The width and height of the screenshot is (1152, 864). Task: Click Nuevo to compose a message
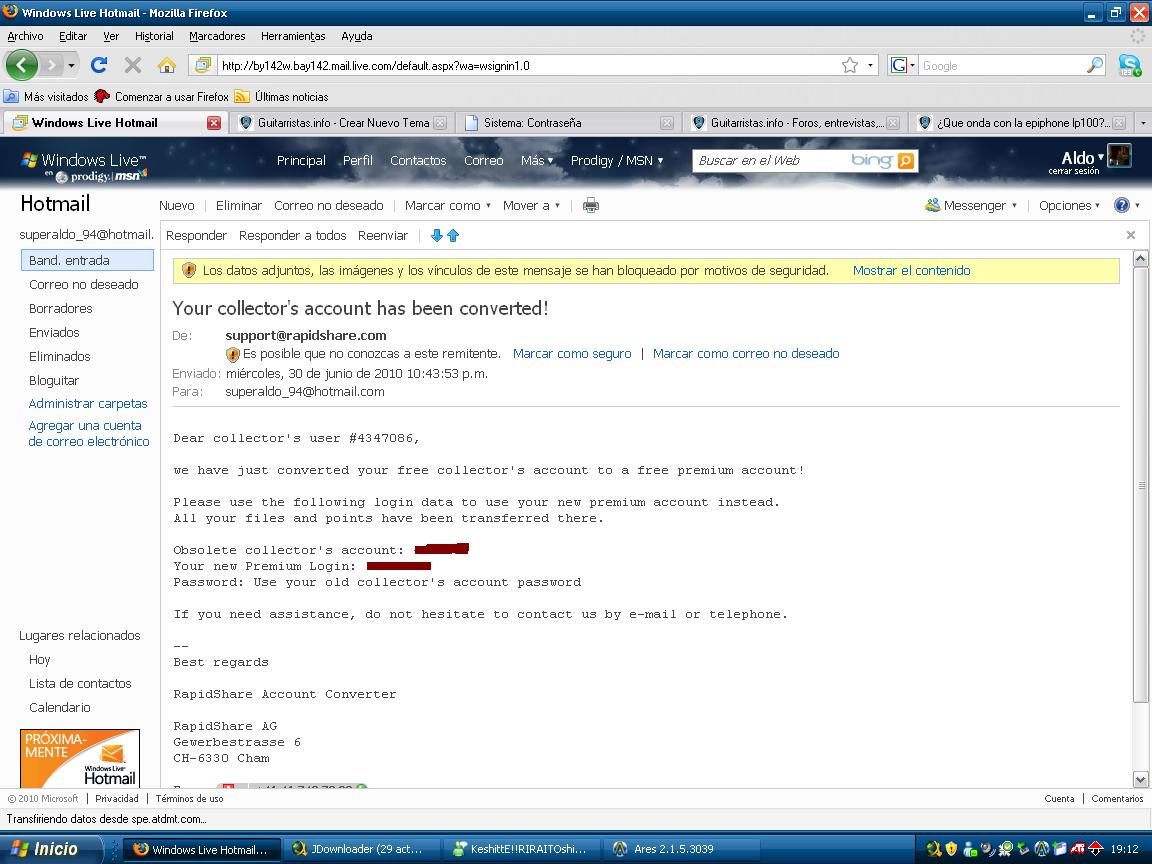tap(176, 206)
